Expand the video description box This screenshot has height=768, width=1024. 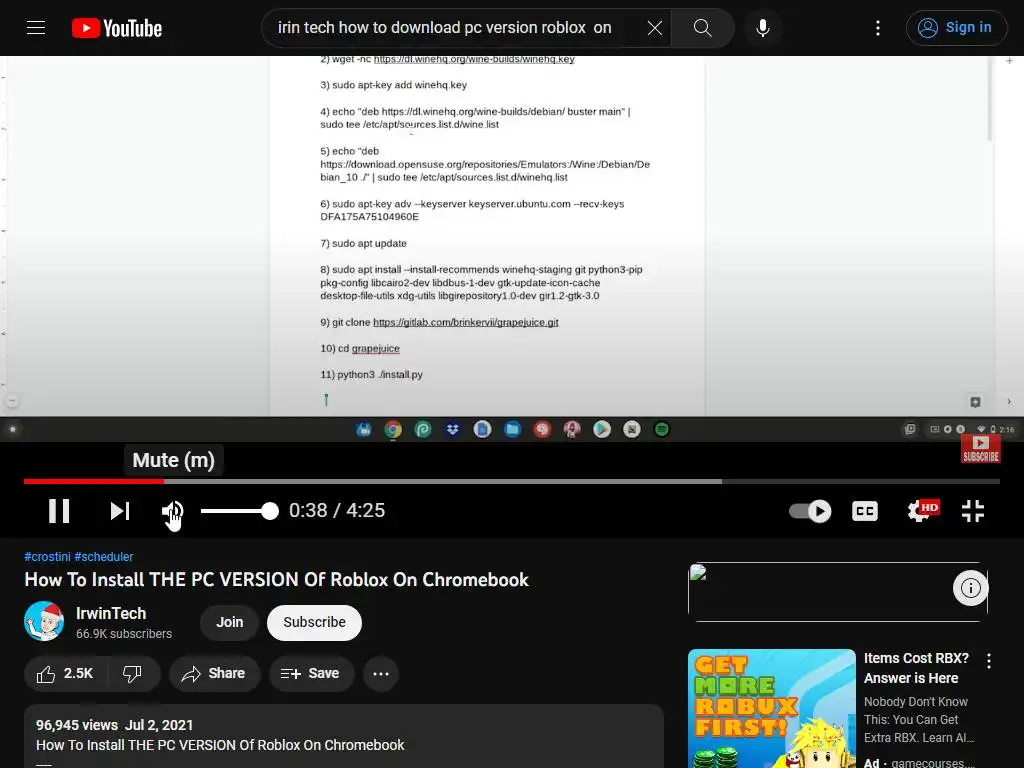pyautogui.click(x=344, y=736)
